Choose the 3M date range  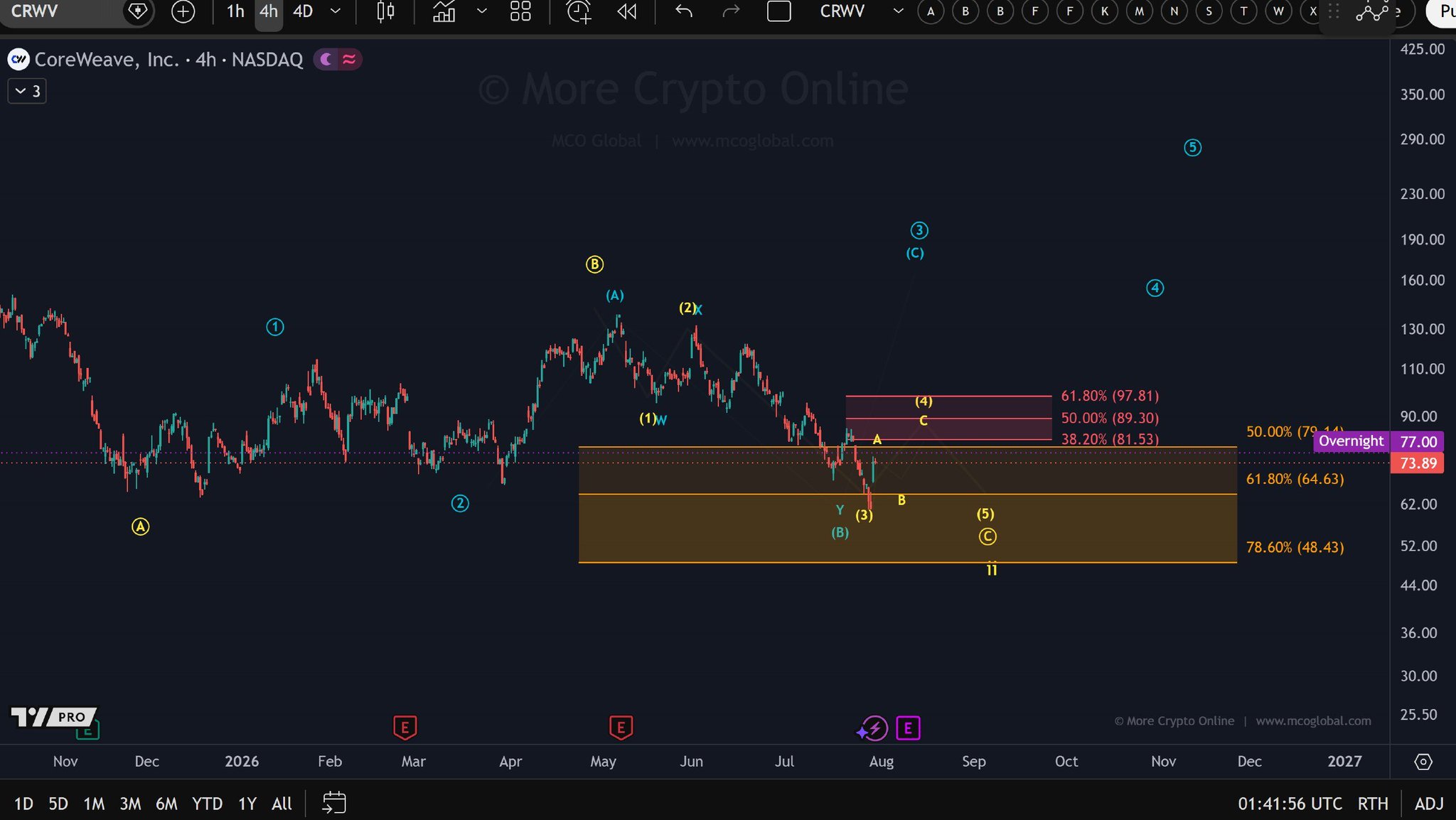coord(130,804)
